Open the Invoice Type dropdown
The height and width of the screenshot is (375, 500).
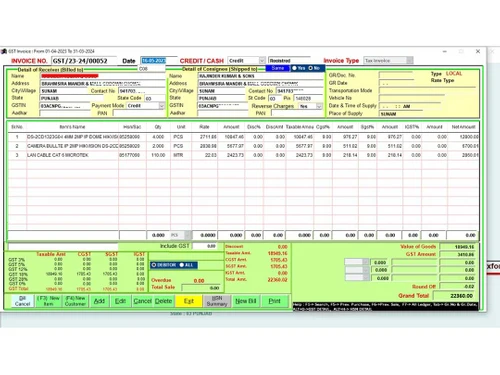[x=410, y=60]
